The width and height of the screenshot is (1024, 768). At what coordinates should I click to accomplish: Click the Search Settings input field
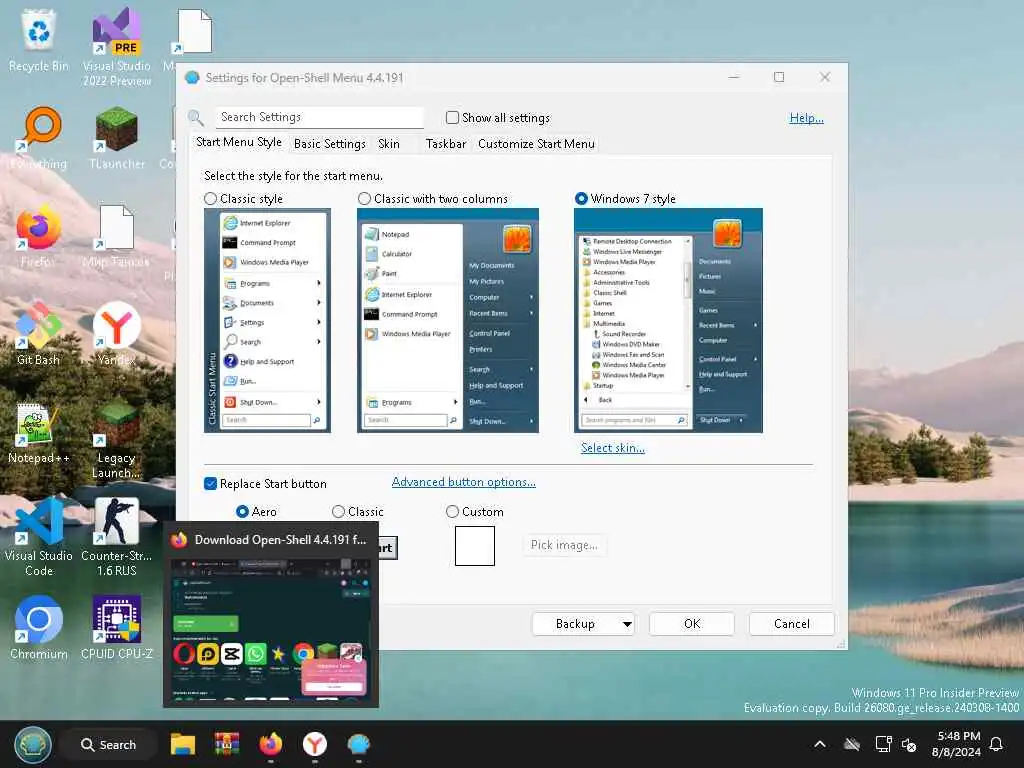(x=319, y=118)
